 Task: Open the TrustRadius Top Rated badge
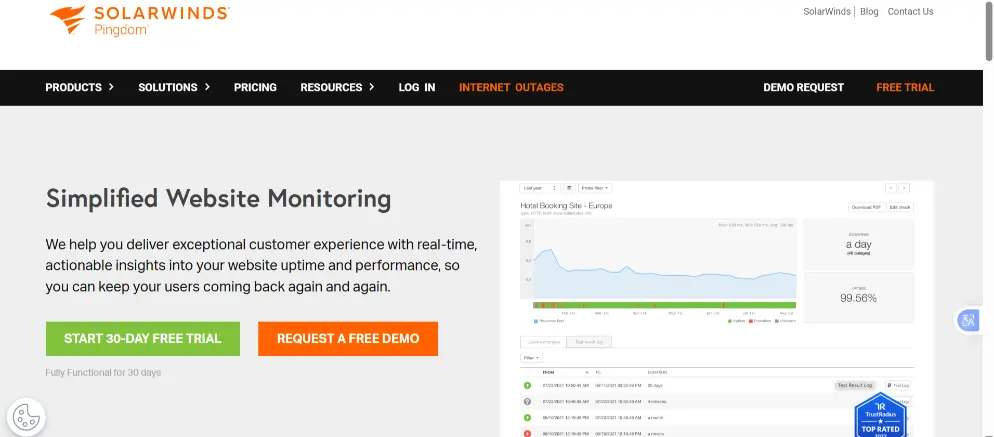pos(880,415)
